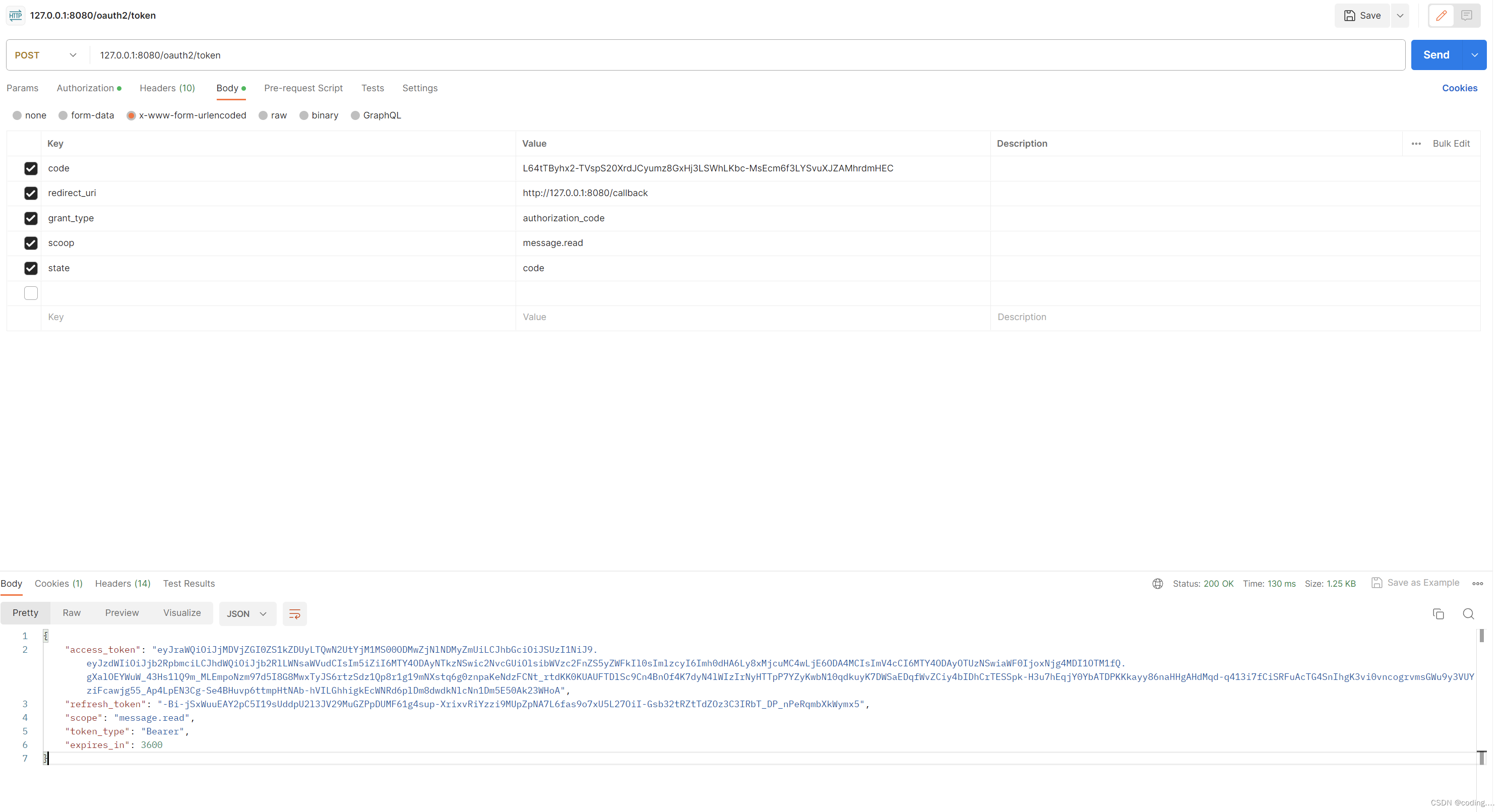This screenshot has height=812, width=1502.
Task: Switch to the Params tab
Action: pos(22,88)
